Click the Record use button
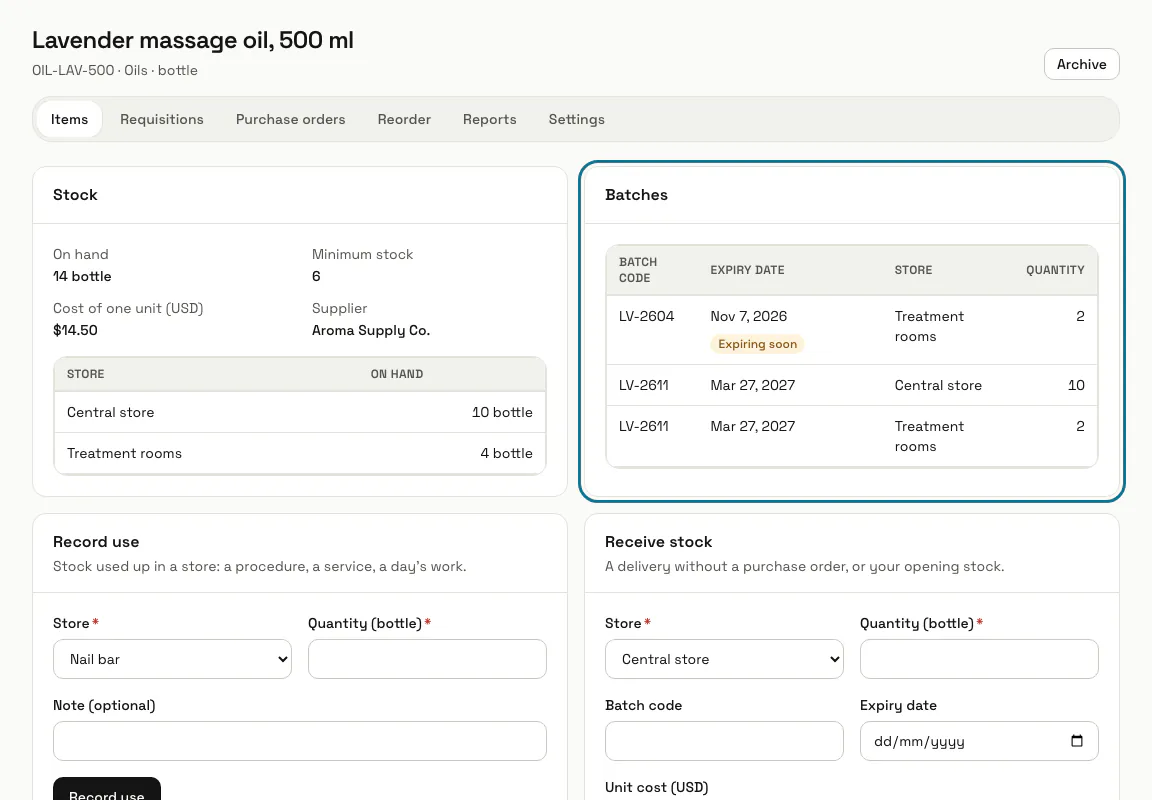The image size is (1152, 800). click(x=107, y=790)
